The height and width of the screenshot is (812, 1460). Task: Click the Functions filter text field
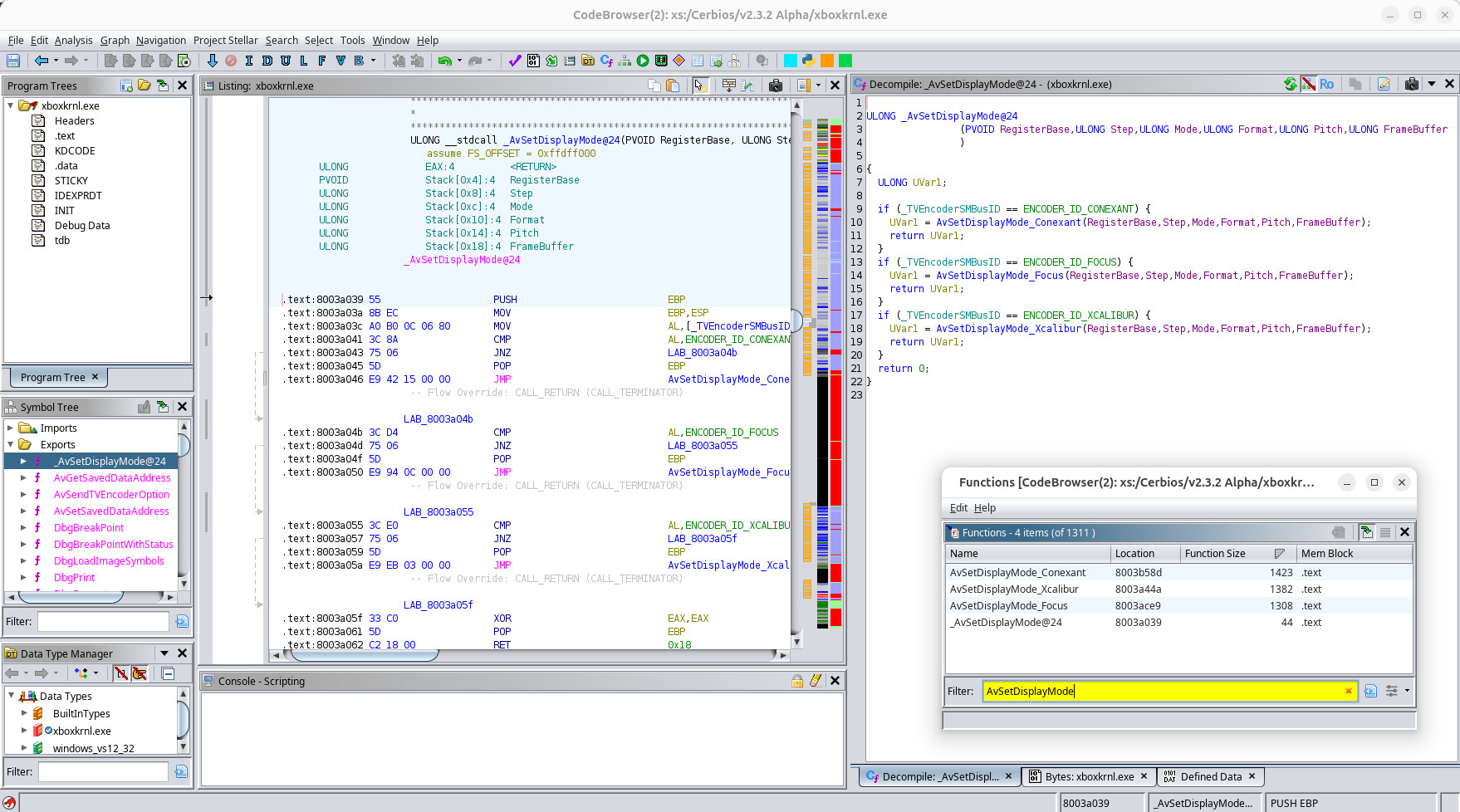tap(1170, 691)
